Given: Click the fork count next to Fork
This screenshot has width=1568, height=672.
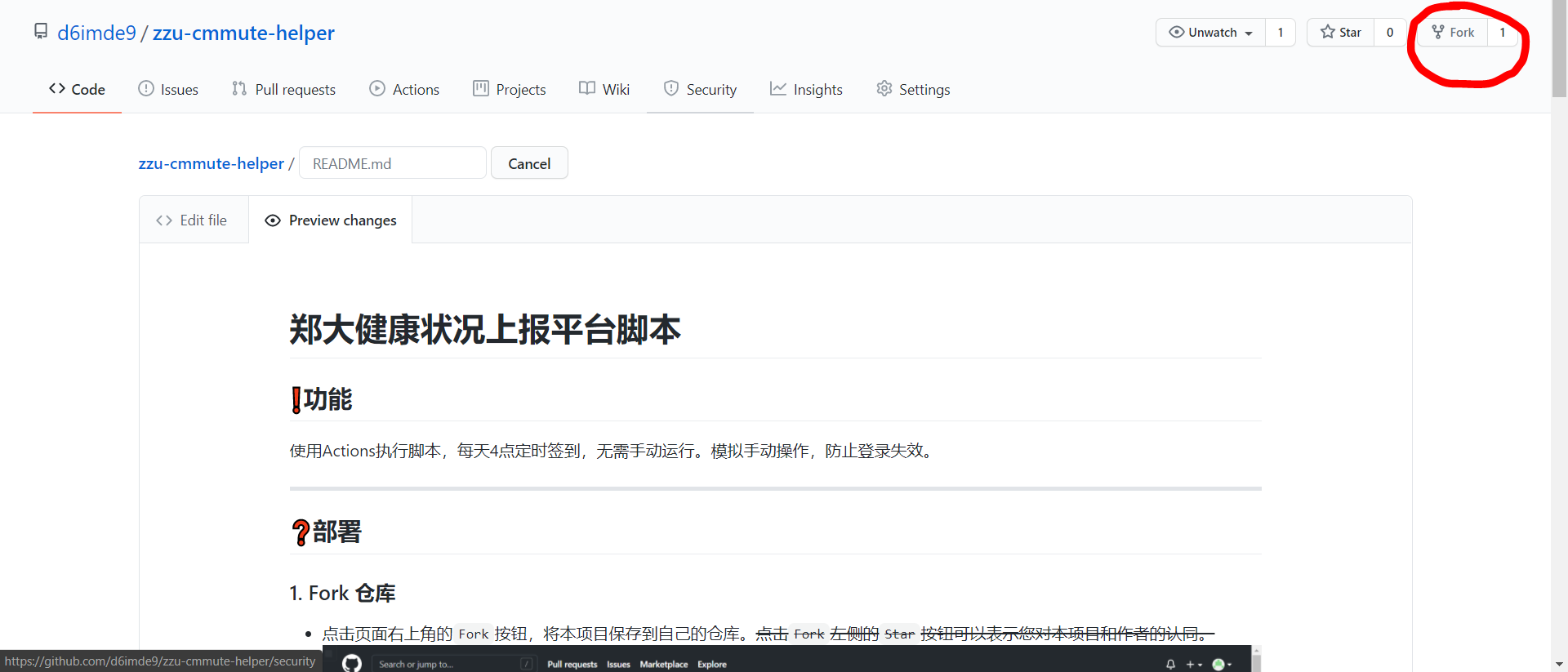Looking at the screenshot, I should [1503, 33].
